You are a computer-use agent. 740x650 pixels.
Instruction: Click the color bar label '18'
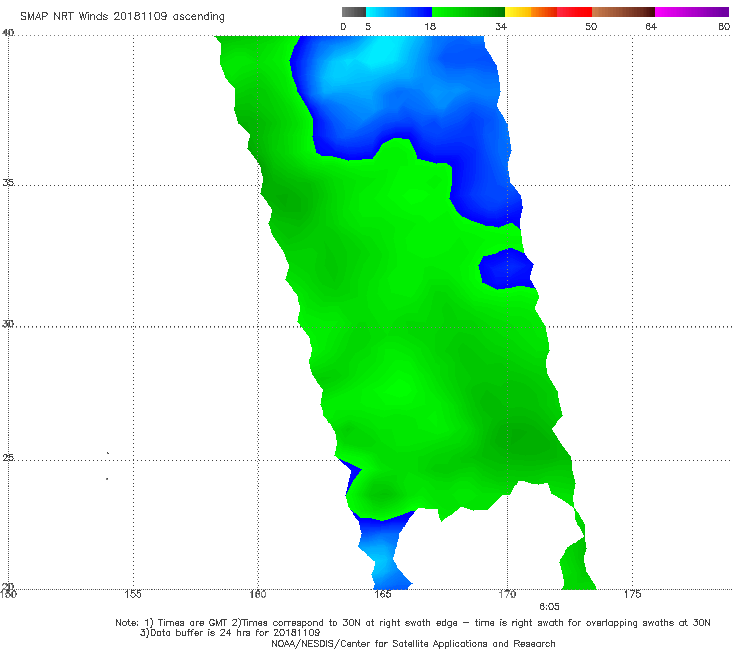point(430,26)
